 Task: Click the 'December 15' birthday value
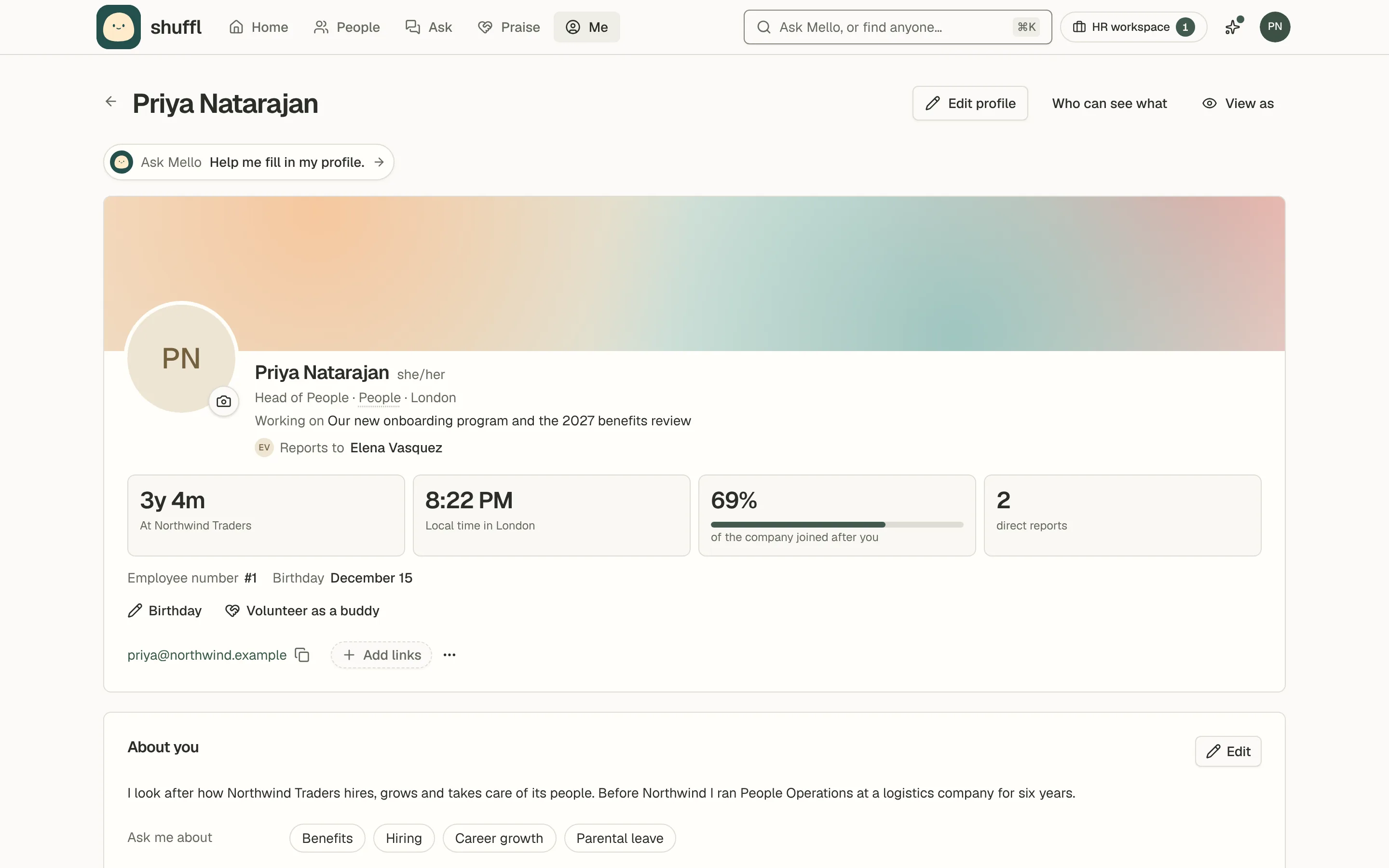point(371,578)
